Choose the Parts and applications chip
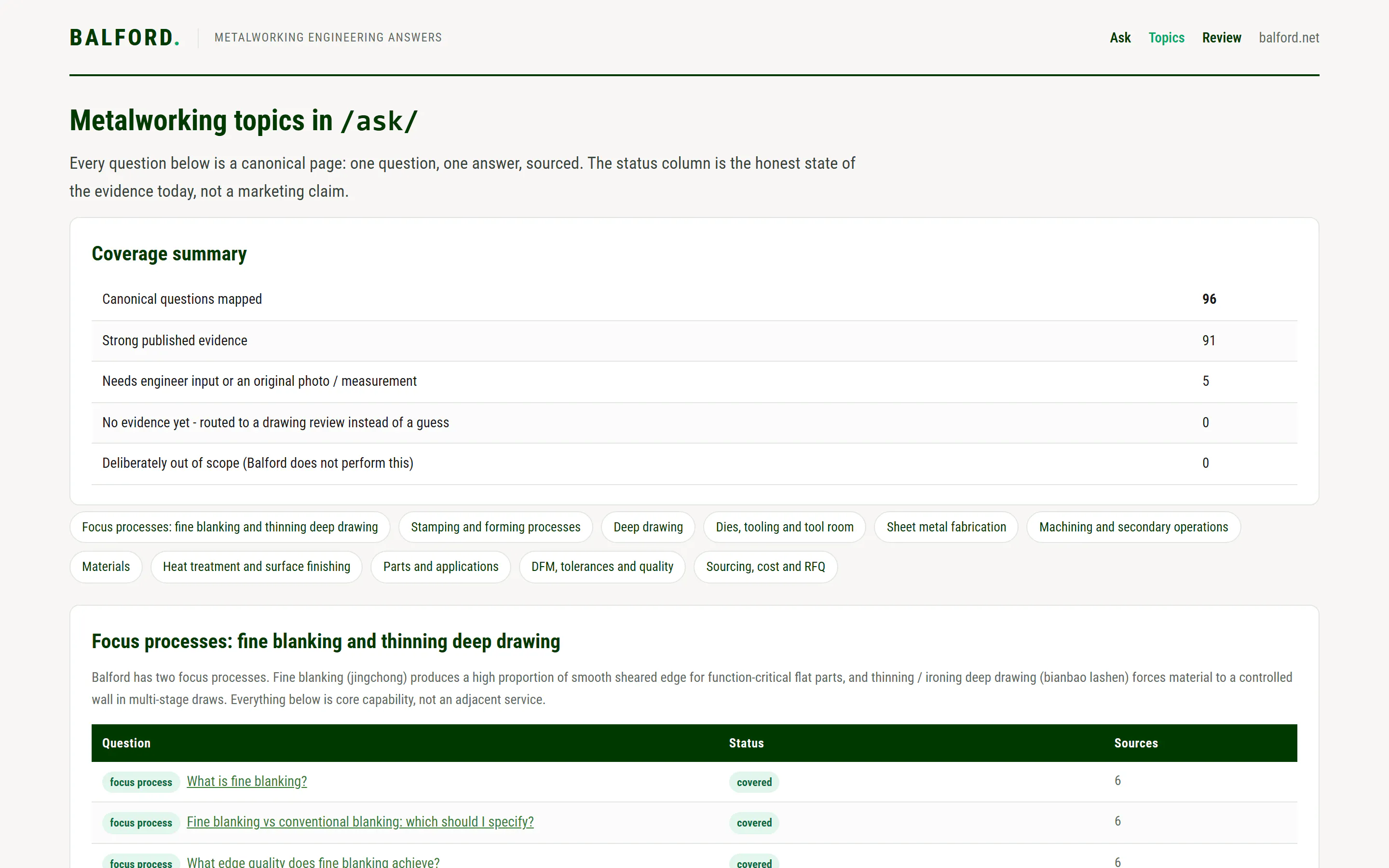 click(440, 567)
